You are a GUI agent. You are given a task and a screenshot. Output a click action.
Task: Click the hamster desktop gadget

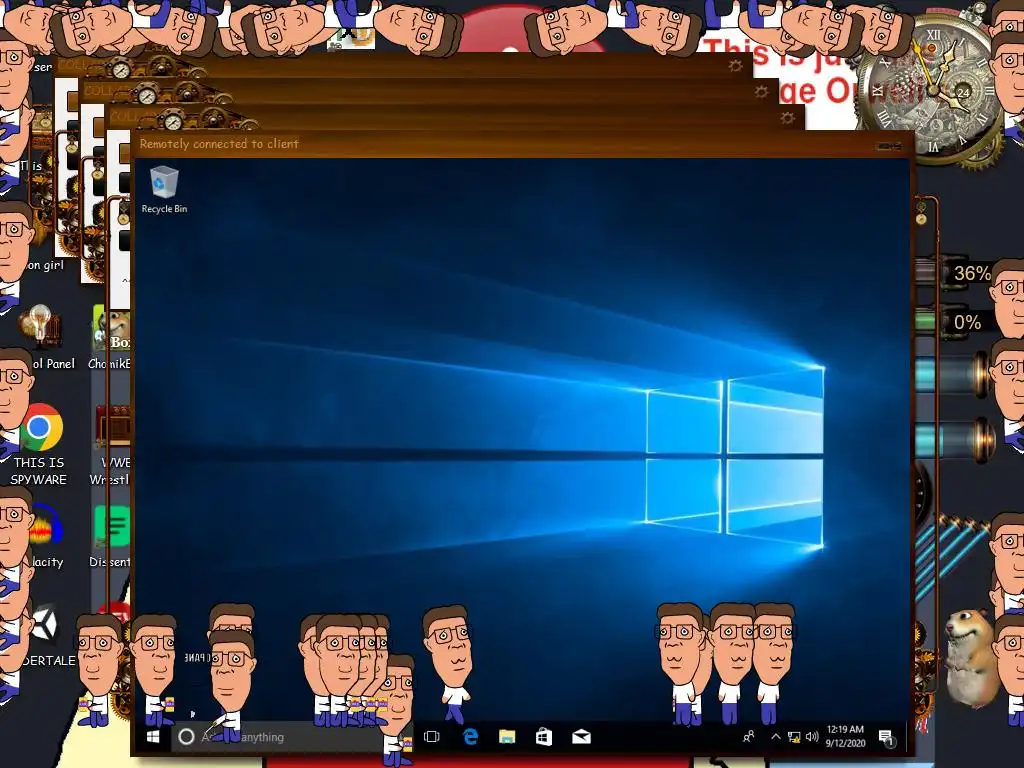tap(972, 656)
